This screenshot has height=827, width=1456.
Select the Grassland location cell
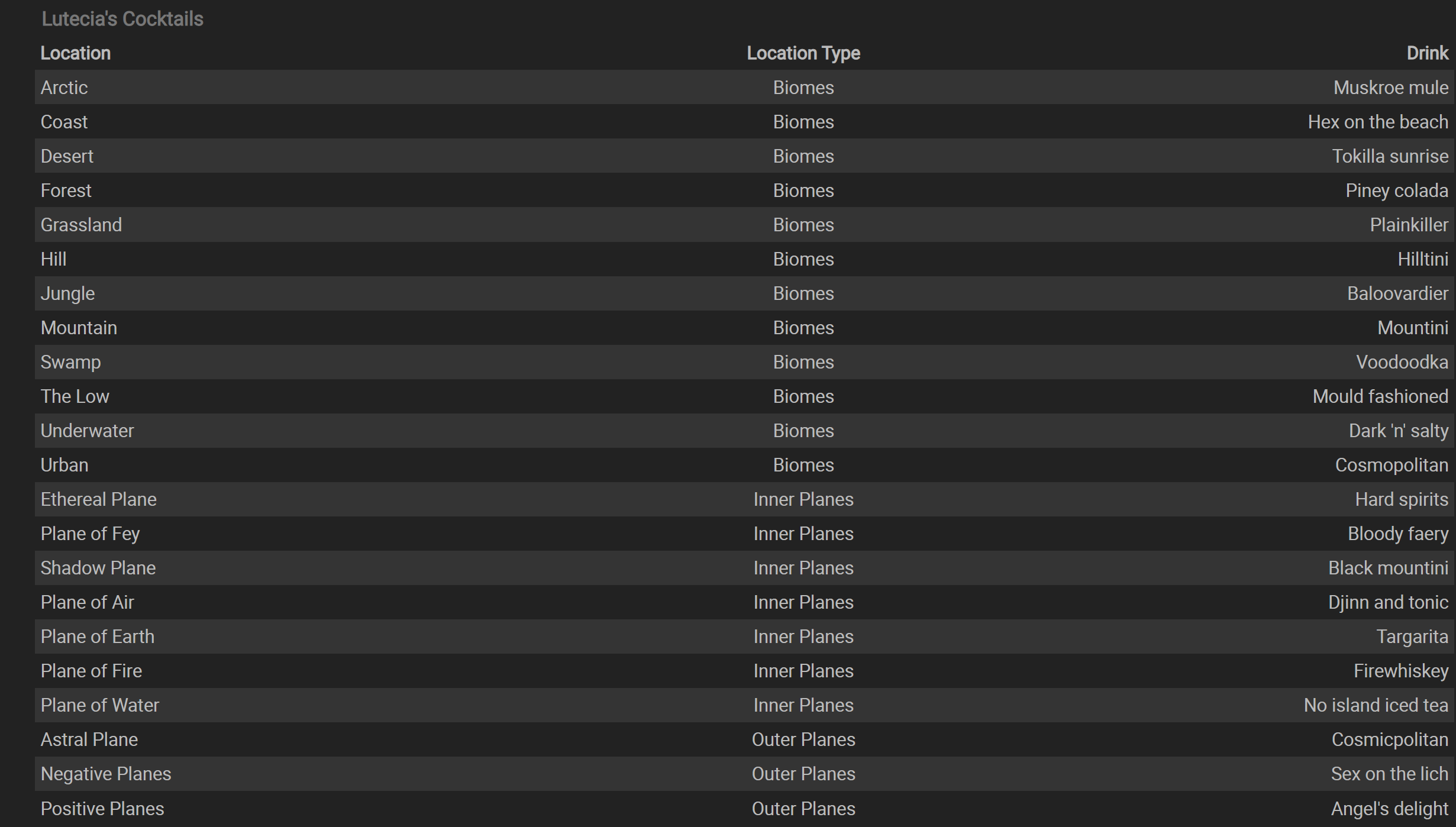(x=81, y=225)
